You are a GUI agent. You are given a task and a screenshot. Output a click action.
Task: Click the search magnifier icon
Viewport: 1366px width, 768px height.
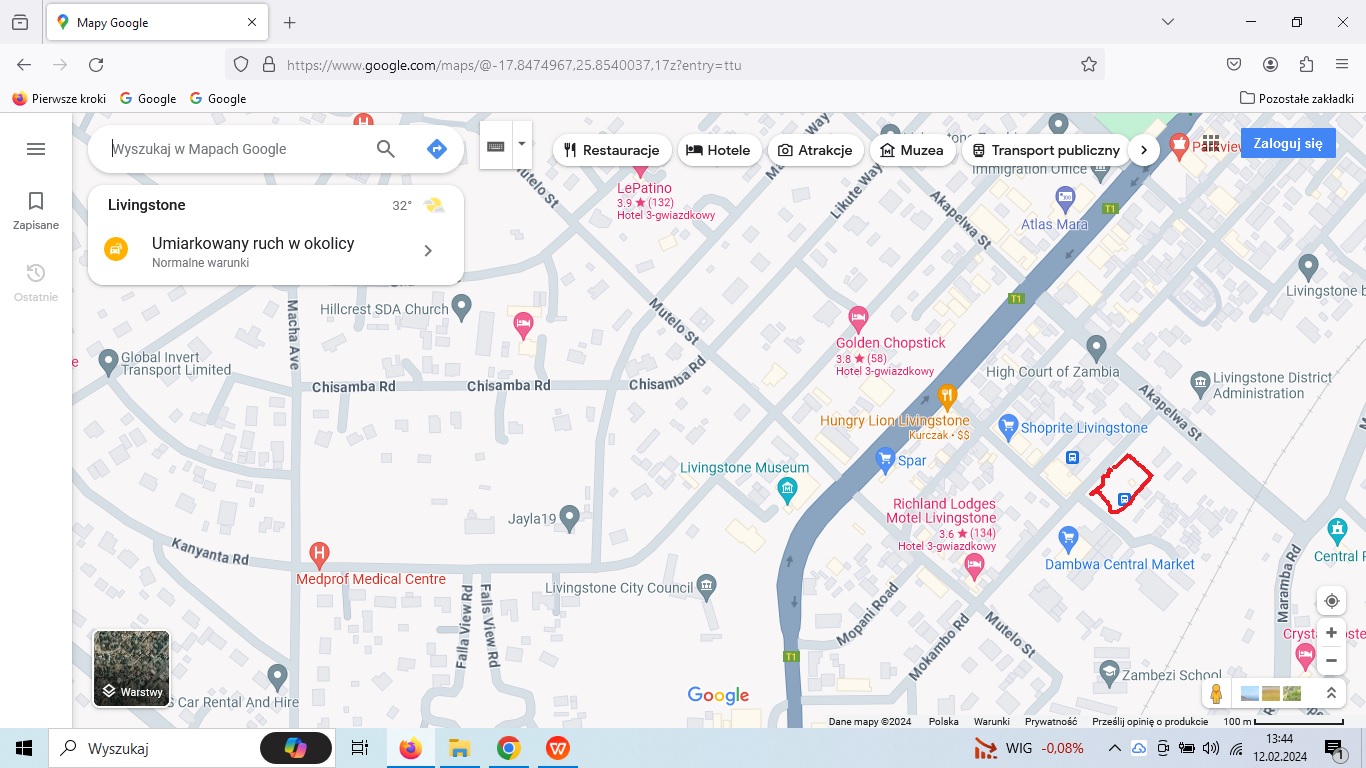[x=386, y=149]
